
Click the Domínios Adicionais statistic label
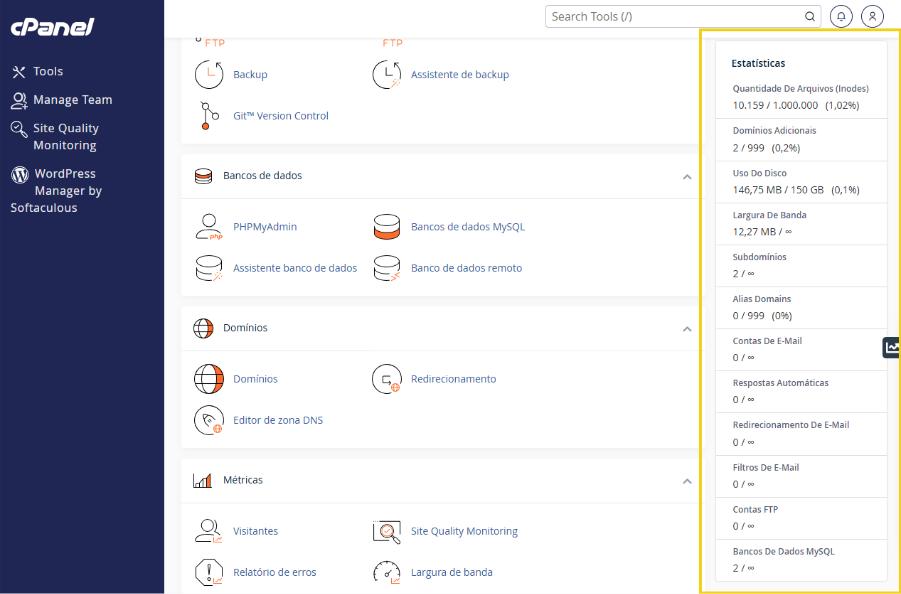774,130
